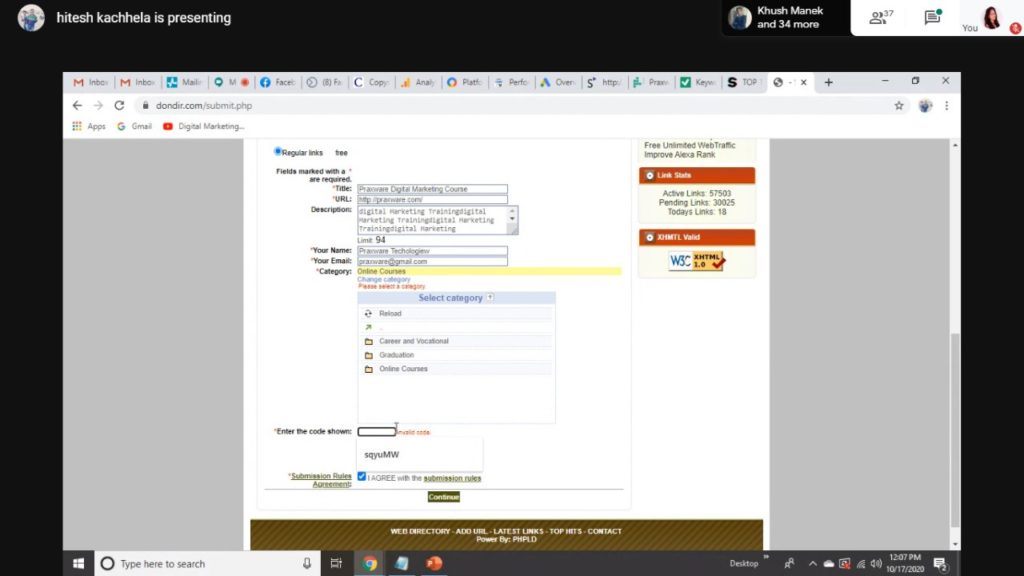The image size is (1024, 576).
Task: Click the Change category link
Action: click(x=383, y=280)
